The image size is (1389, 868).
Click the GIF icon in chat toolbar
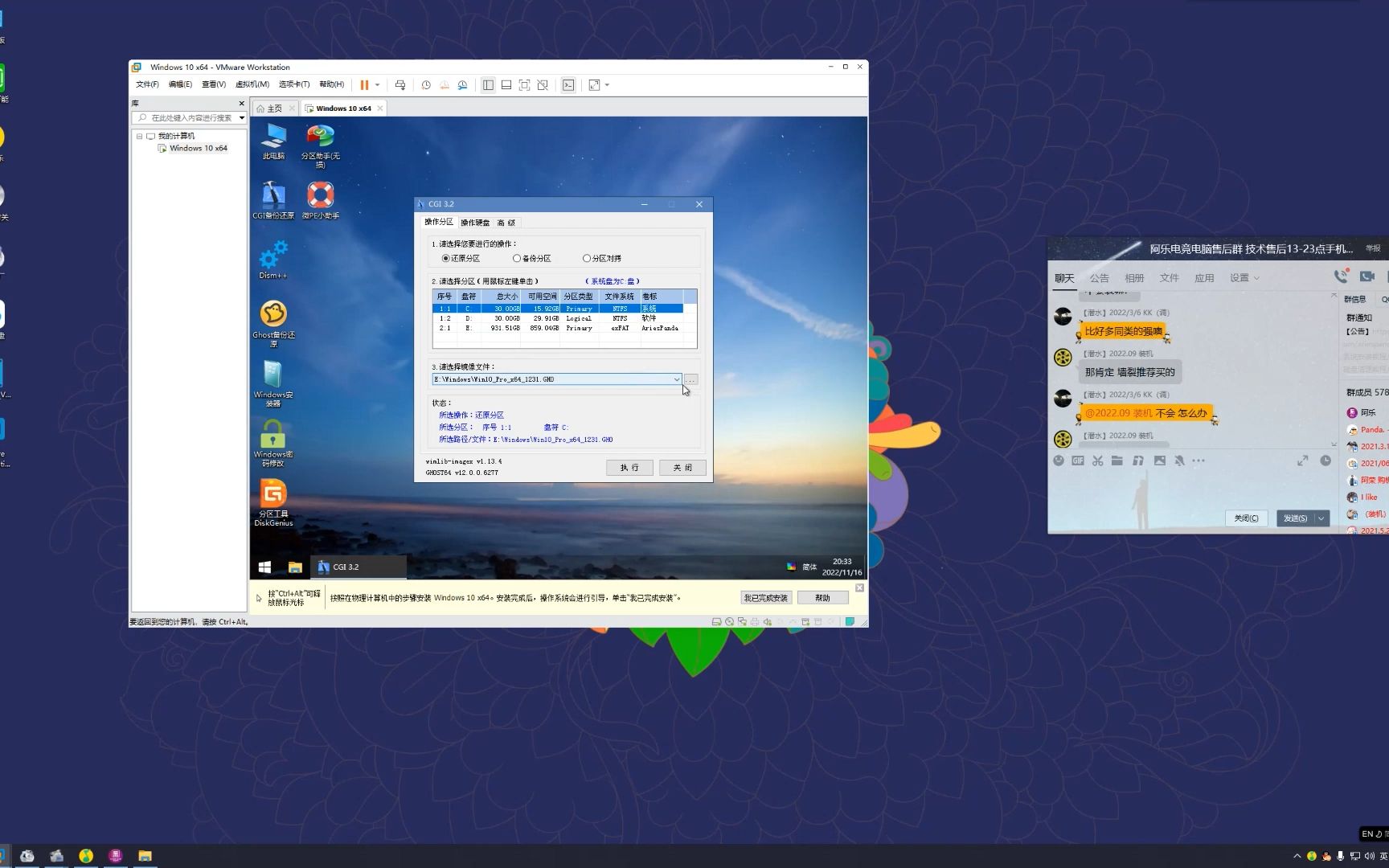[x=1078, y=461]
